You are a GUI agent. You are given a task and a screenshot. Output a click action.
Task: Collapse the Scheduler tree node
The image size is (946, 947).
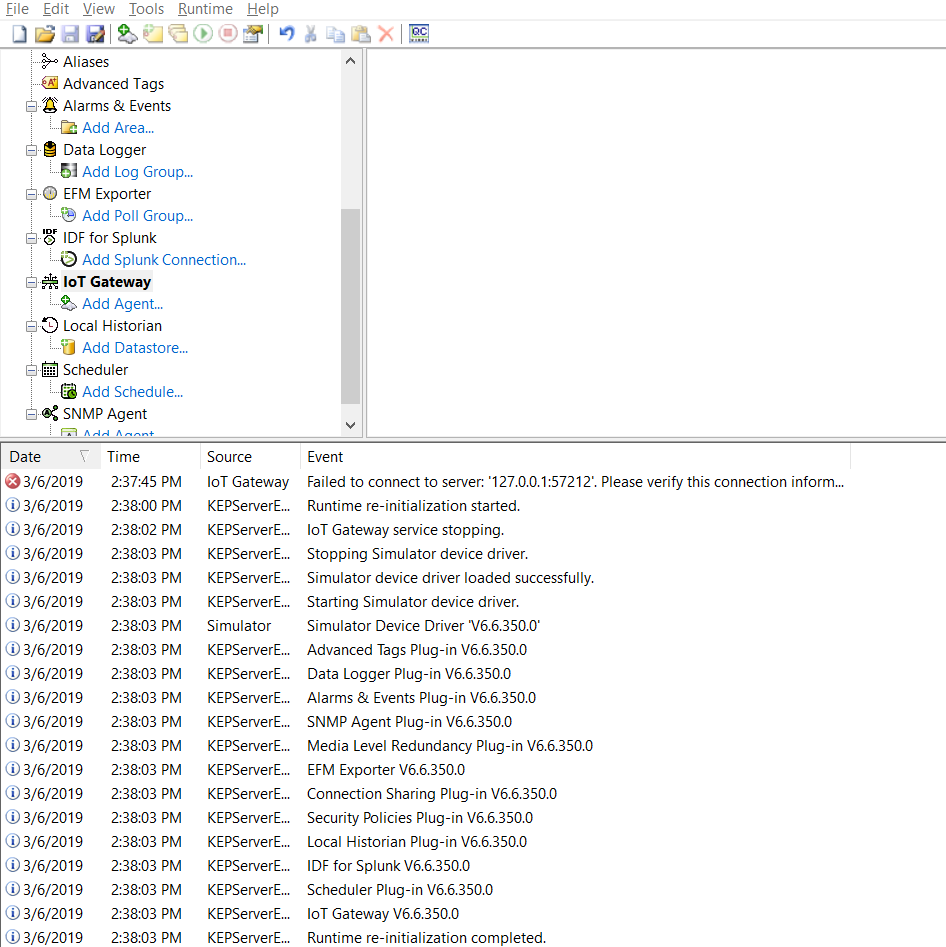31,369
